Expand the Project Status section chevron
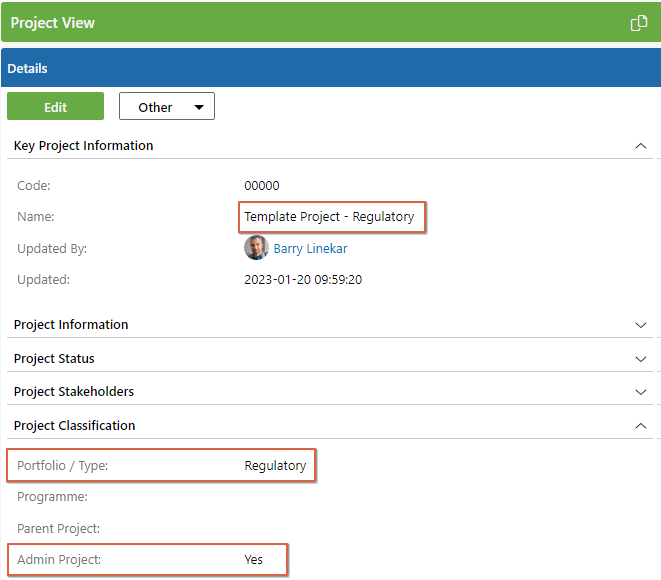This screenshot has height=580, width=661. (640, 359)
